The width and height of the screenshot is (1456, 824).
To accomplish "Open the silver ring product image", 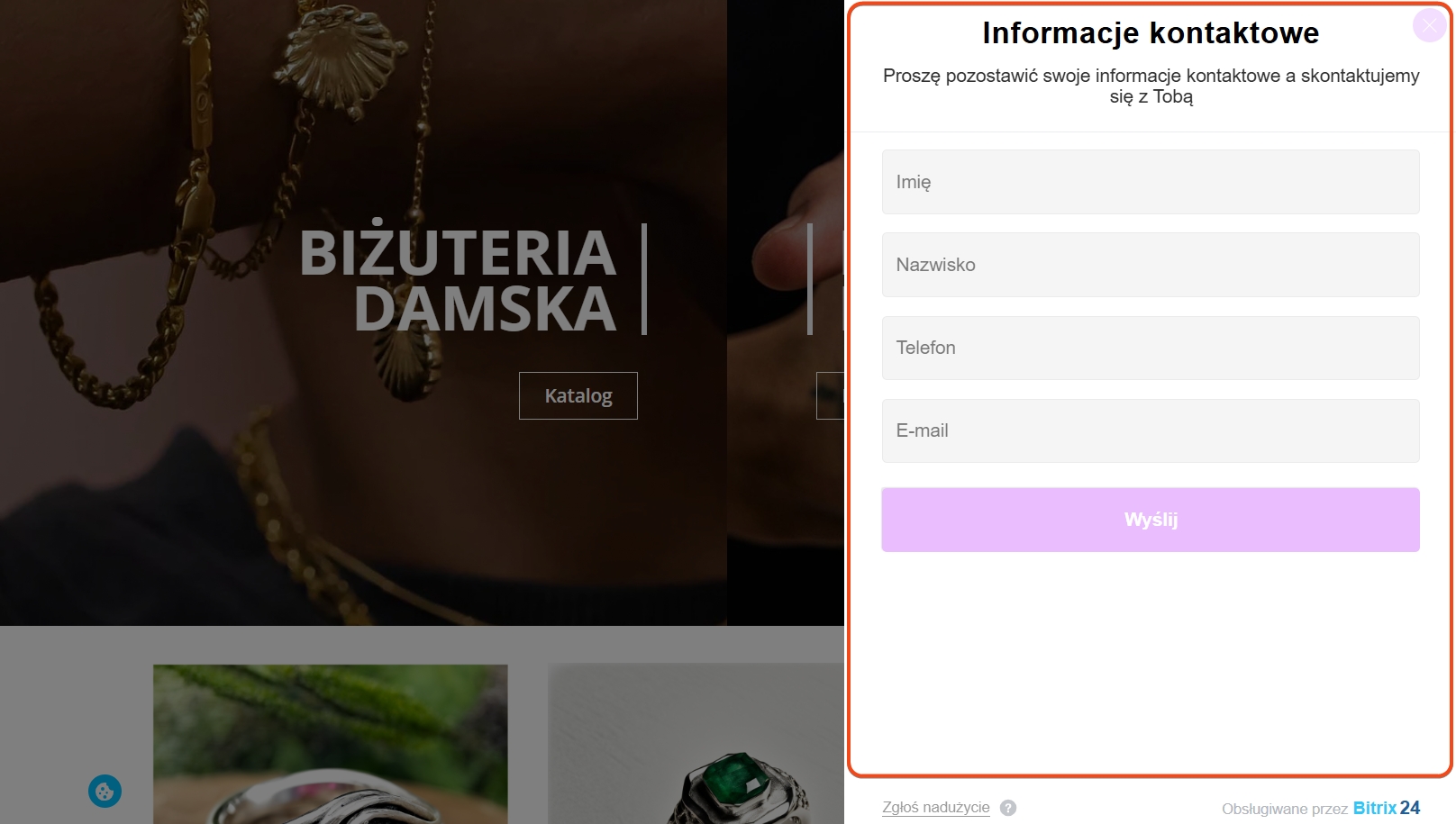I will 331,744.
